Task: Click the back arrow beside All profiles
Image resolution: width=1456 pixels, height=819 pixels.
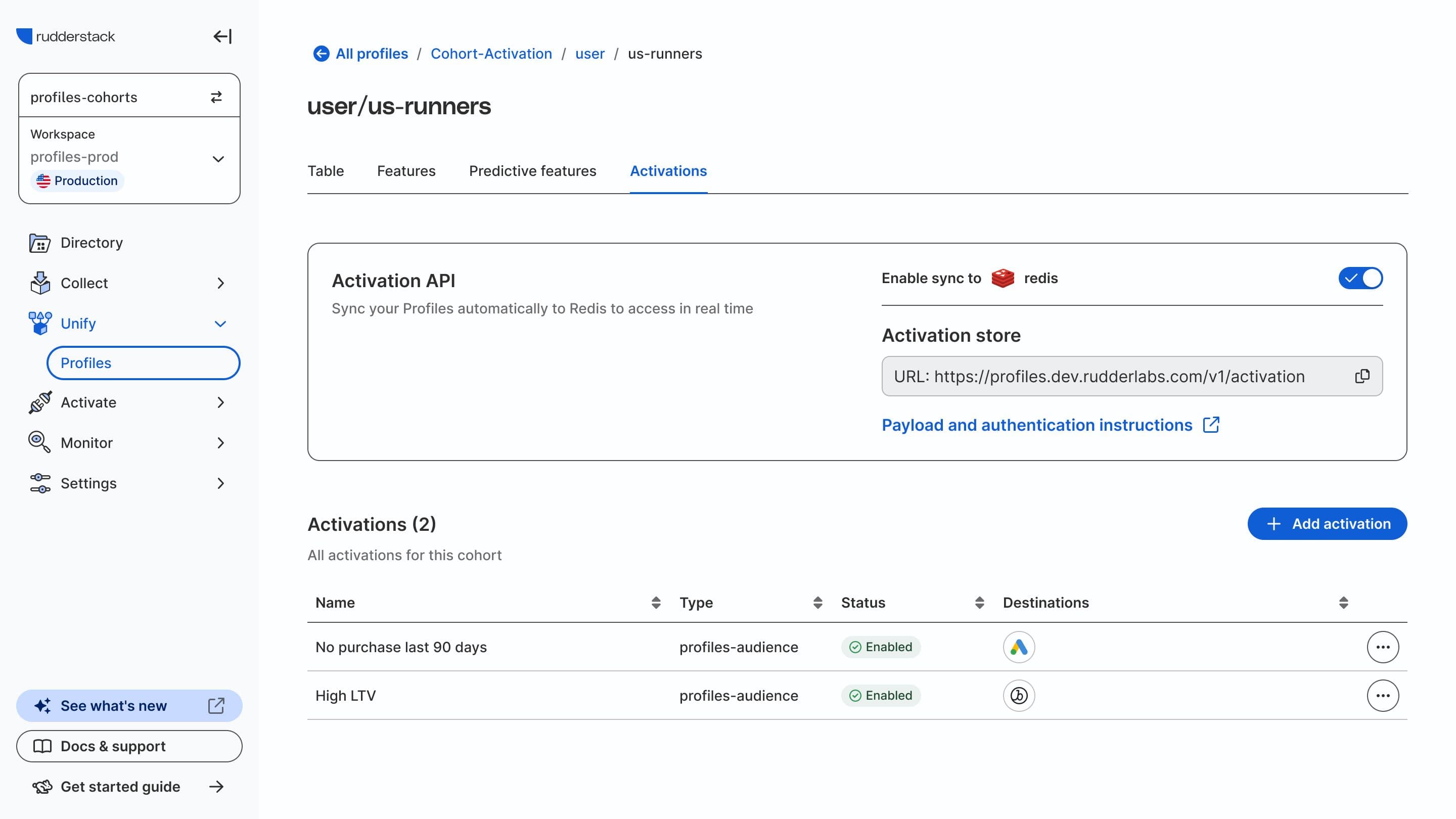Action: coord(321,54)
